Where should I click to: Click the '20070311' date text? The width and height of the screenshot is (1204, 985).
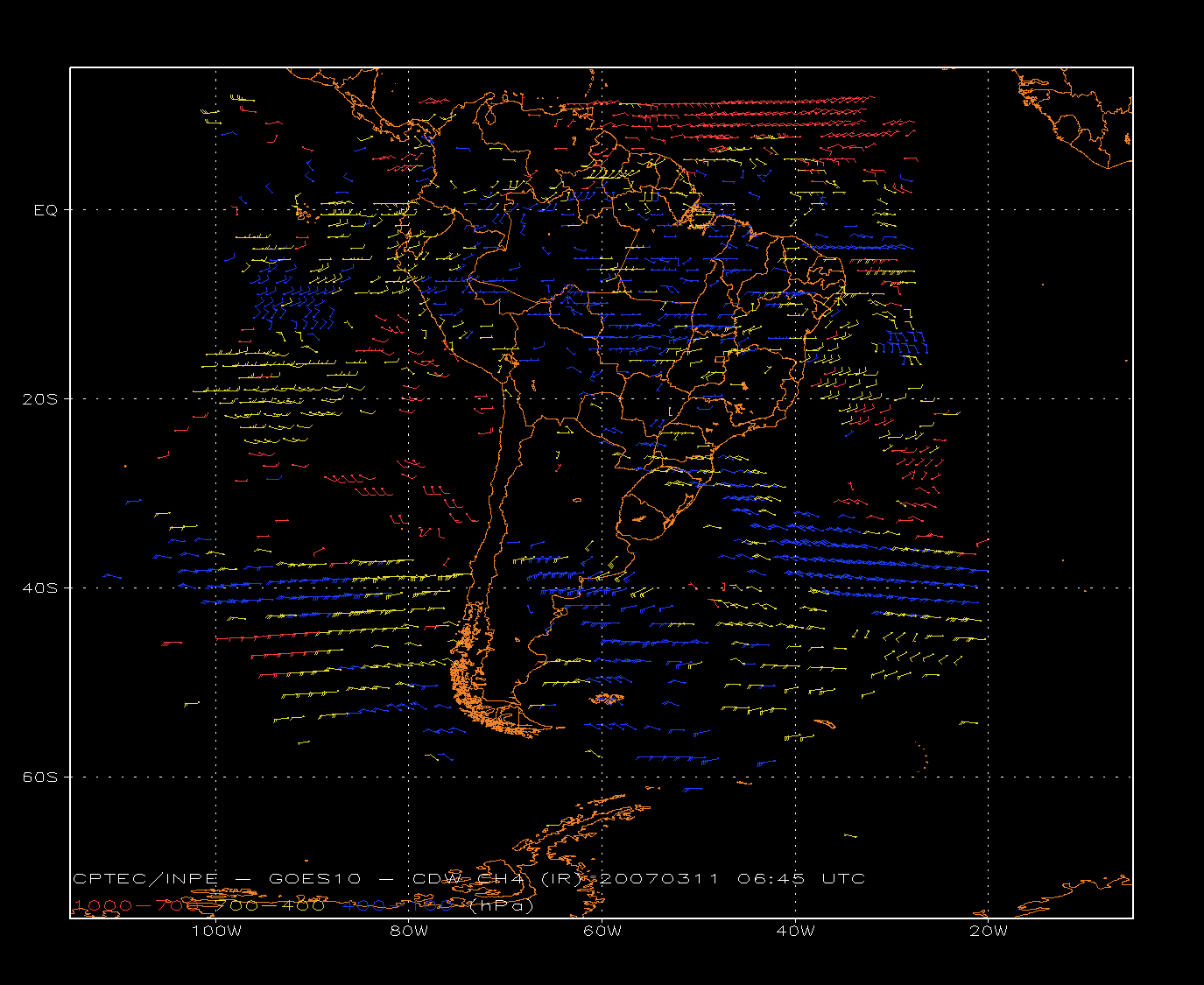pyautogui.click(x=658, y=878)
